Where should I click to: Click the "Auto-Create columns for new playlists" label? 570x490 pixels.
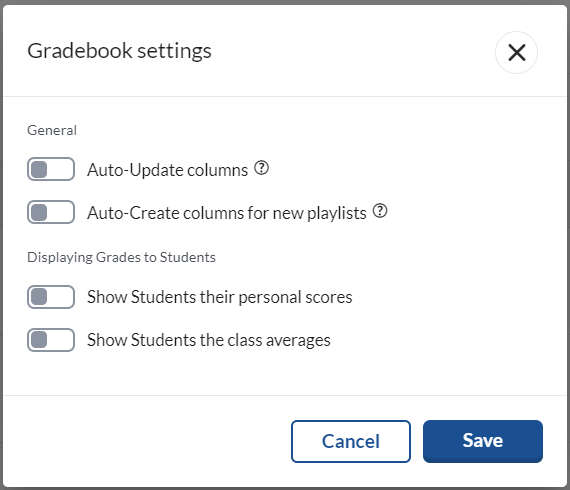227,213
